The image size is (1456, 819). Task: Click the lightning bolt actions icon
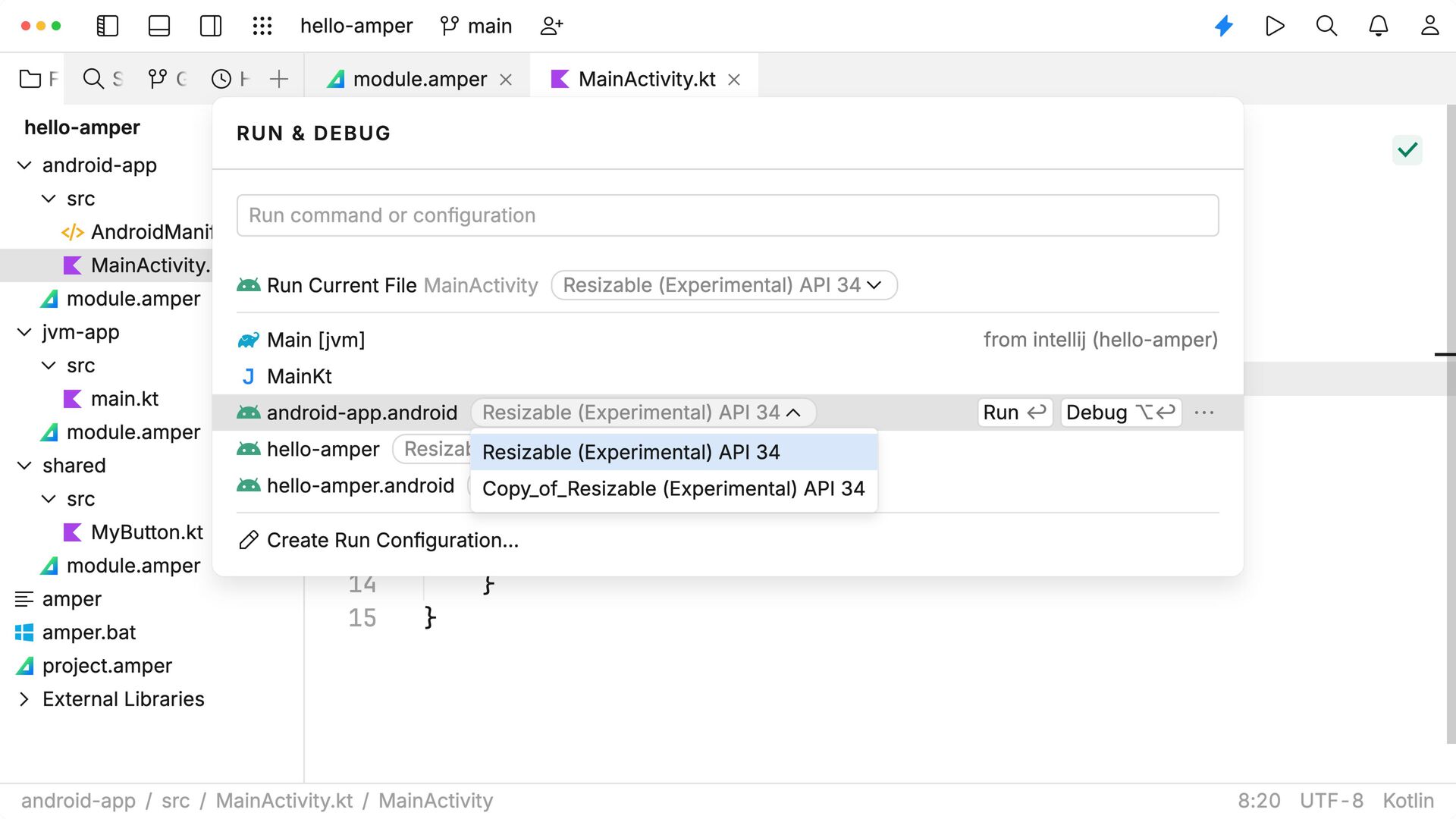(1224, 26)
